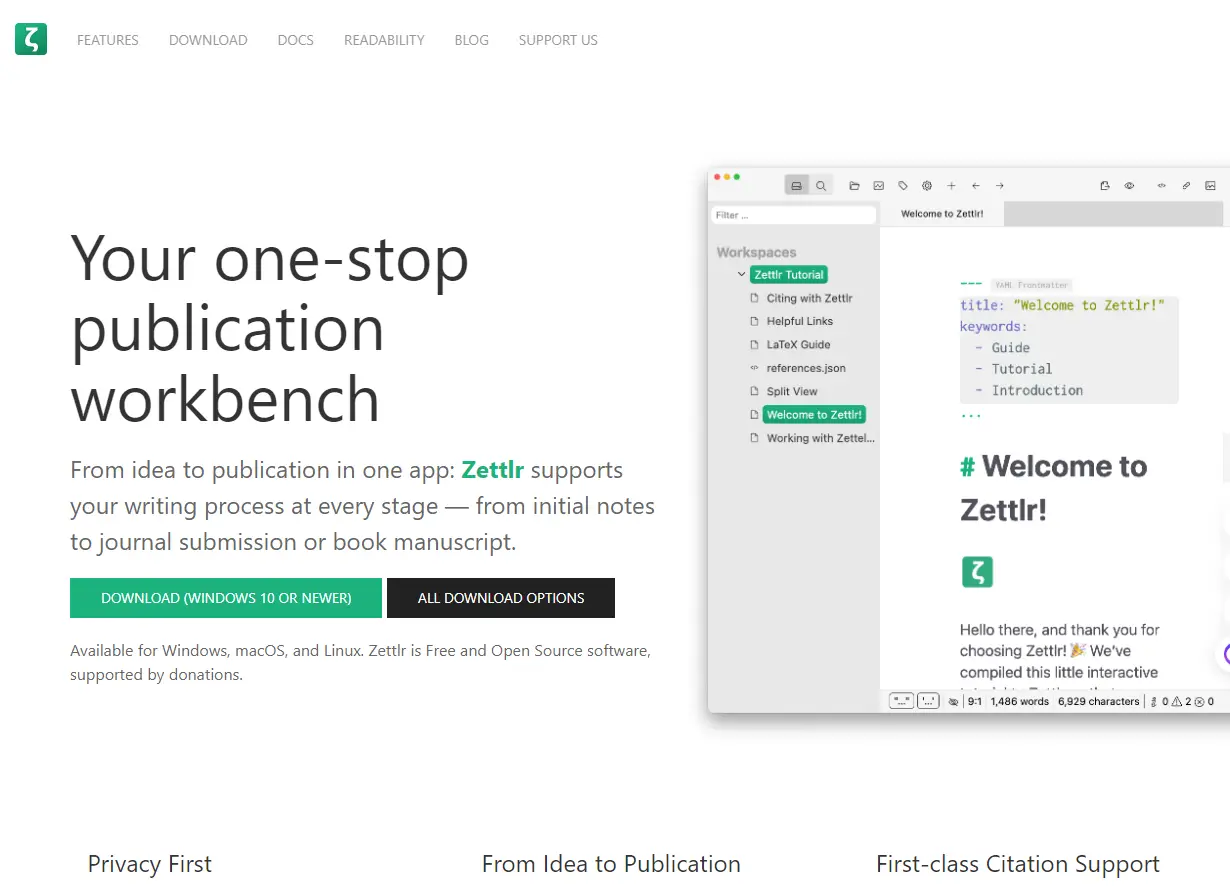Viewport: 1230px width, 895px height.
Task: Open the DOCS menu item
Action: [x=295, y=40]
